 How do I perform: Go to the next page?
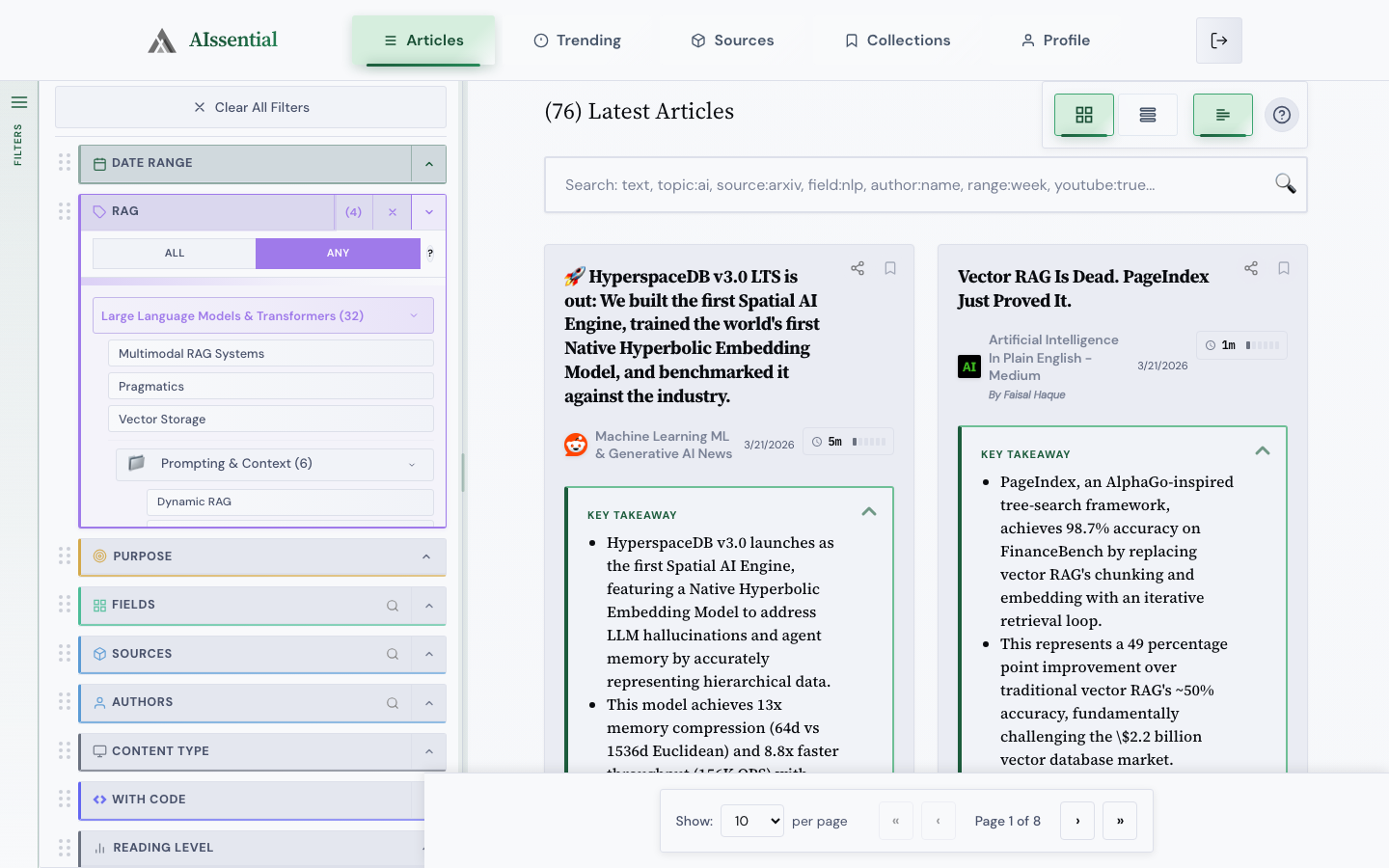[1077, 821]
